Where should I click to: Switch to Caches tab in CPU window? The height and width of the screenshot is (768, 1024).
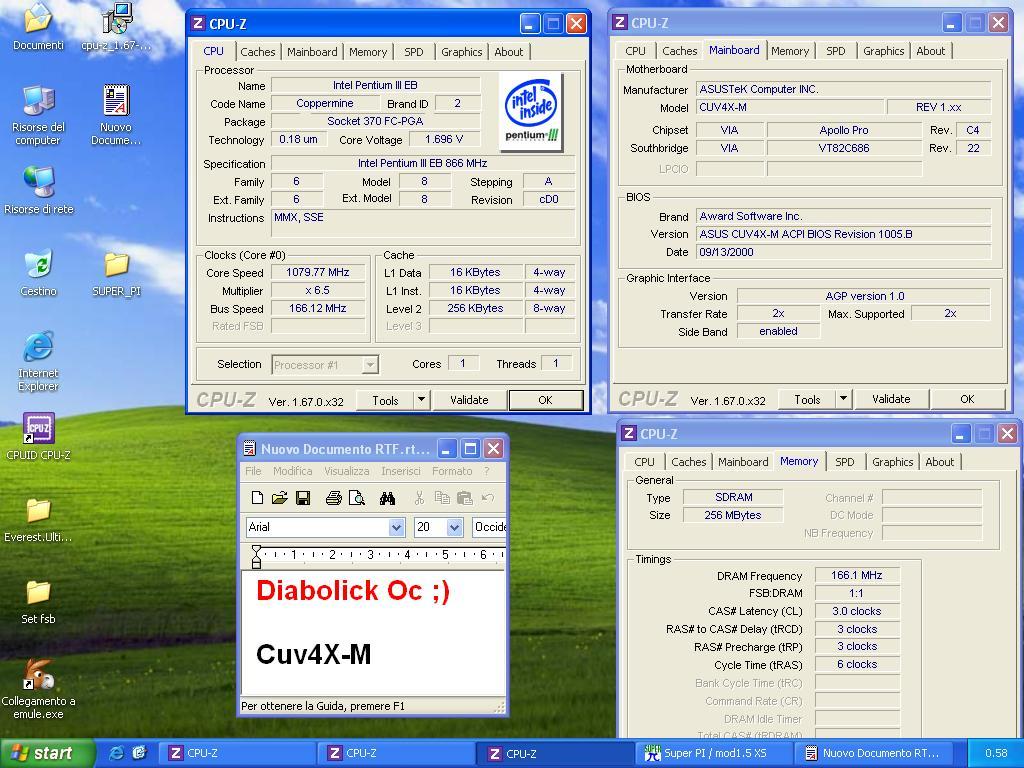coord(257,52)
